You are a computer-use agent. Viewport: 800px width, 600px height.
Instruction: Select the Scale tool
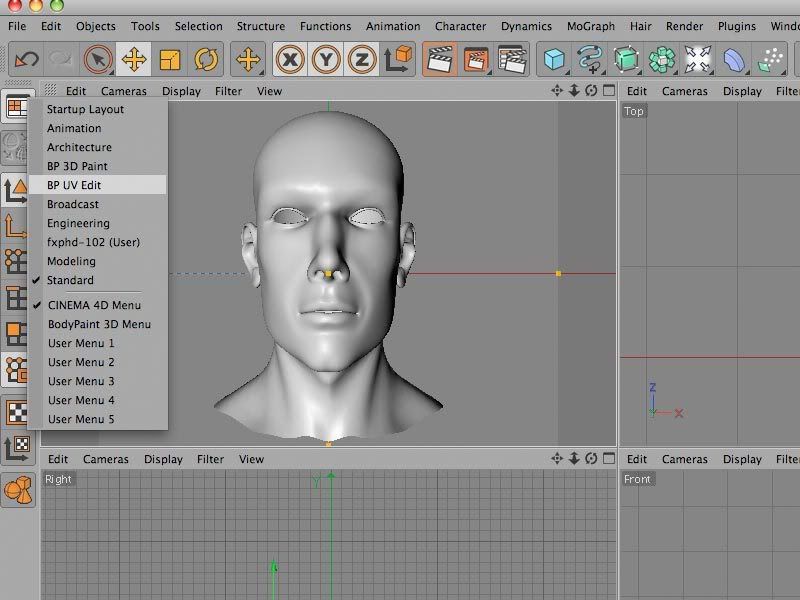click(x=170, y=60)
